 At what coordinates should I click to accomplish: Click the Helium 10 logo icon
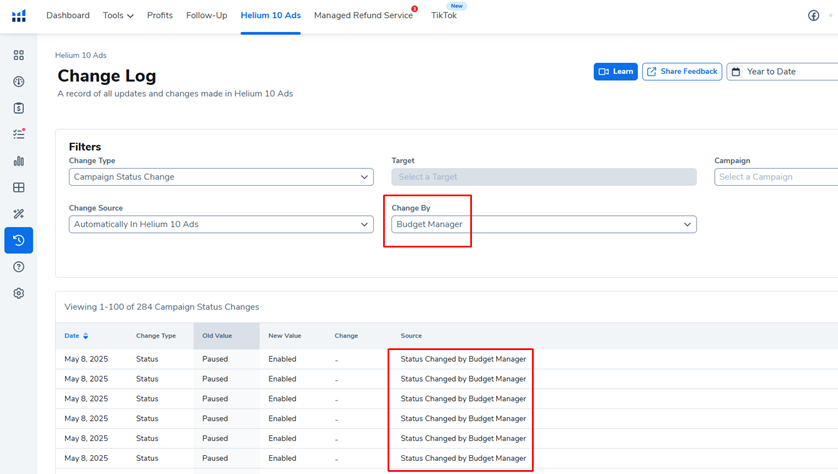(x=18, y=16)
